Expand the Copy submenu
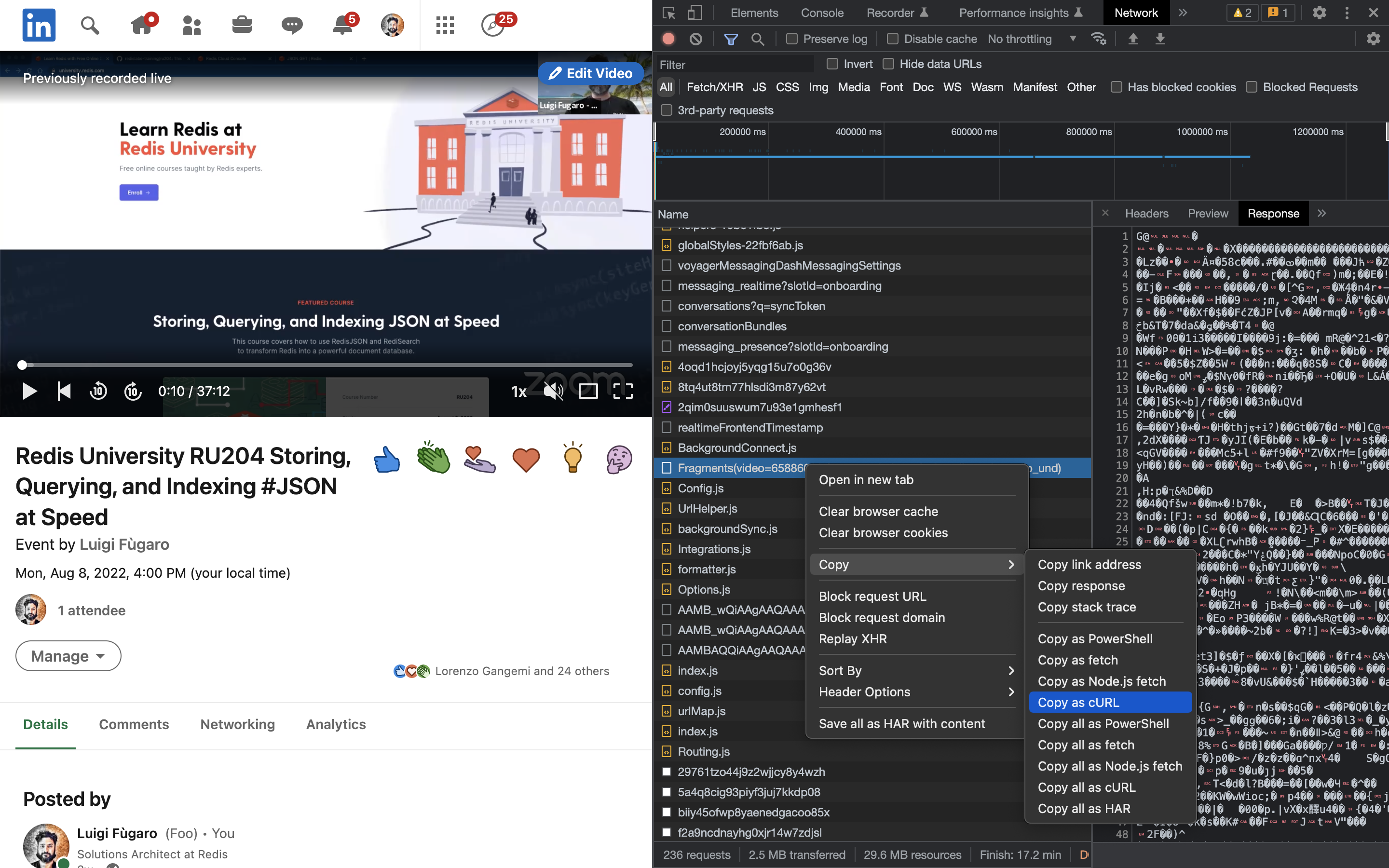This screenshot has height=868, width=1389. point(917,564)
